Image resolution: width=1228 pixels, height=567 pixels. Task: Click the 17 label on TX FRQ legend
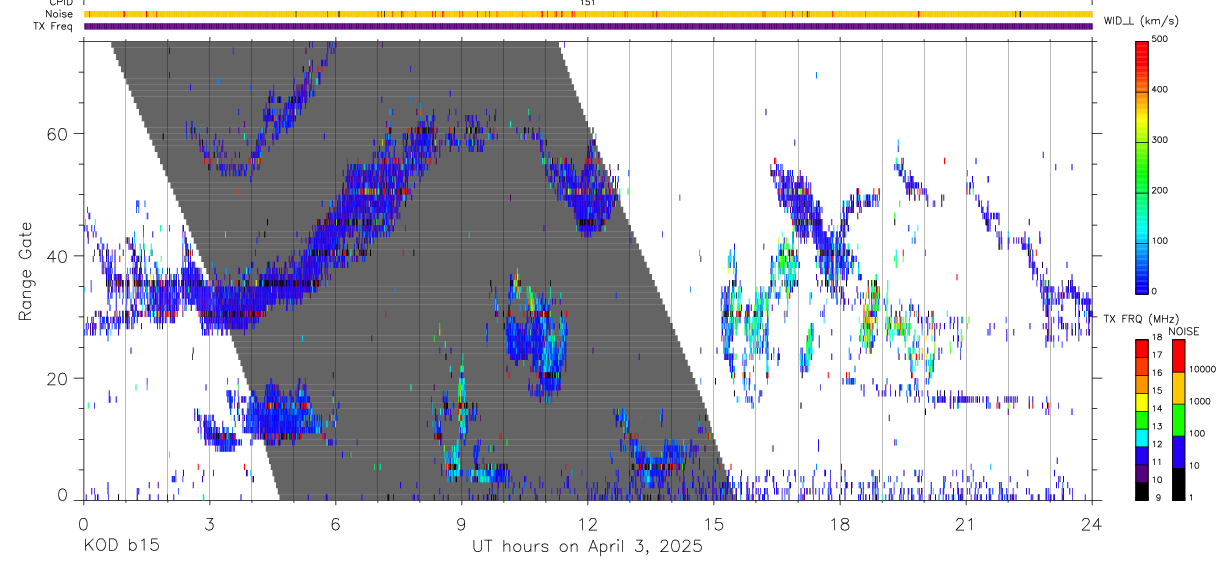[x=1158, y=355]
